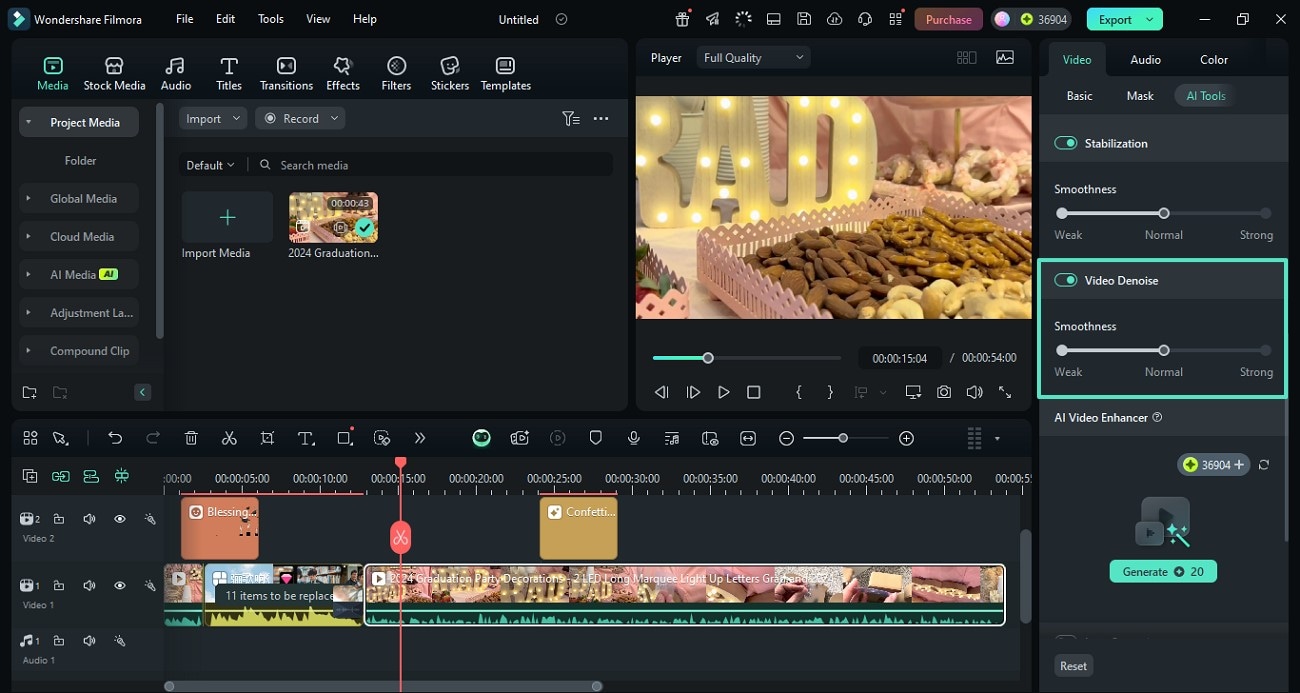Viewport: 1300px width, 693px height.
Task: Click the Undo arrow in timeline toolbar
Action: 115,438
